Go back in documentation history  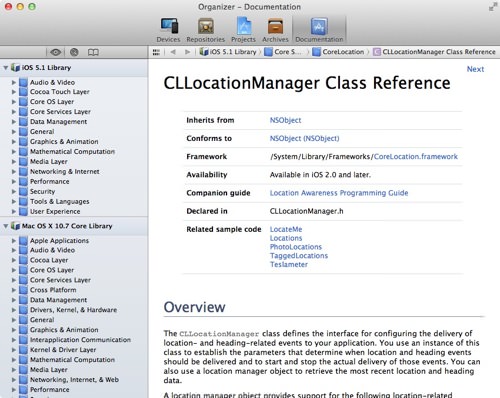pyautogui.click(x=173, y=52)
